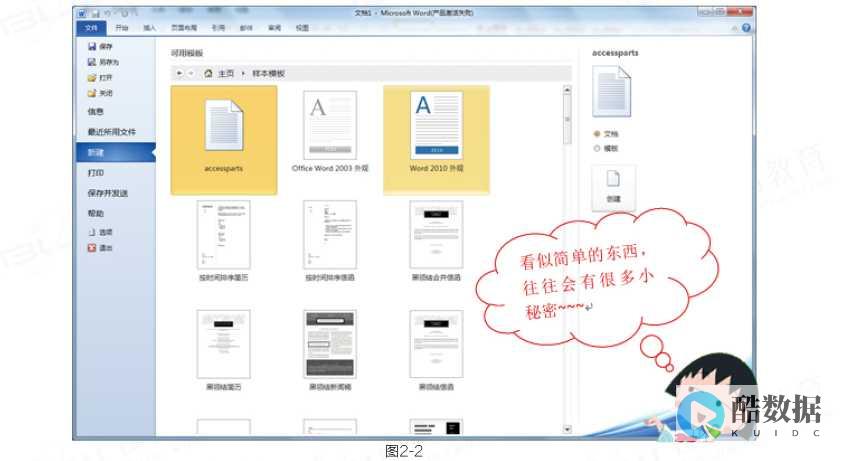Click the back arrow in template navigation bar
This screenshot has height=461, width=844.
(179, 73)
